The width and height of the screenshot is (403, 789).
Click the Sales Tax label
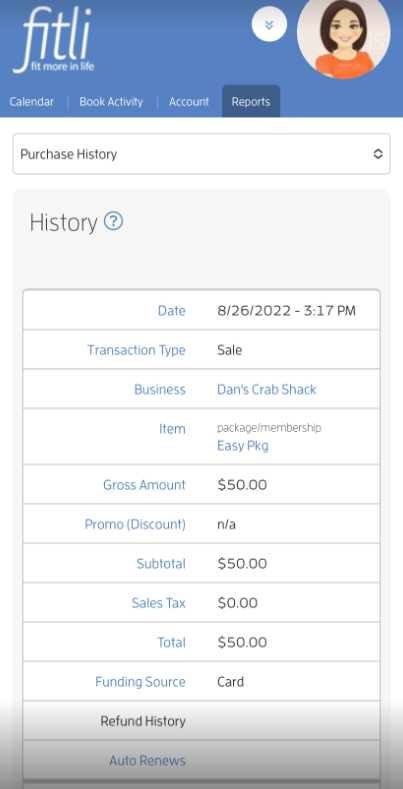158,603
